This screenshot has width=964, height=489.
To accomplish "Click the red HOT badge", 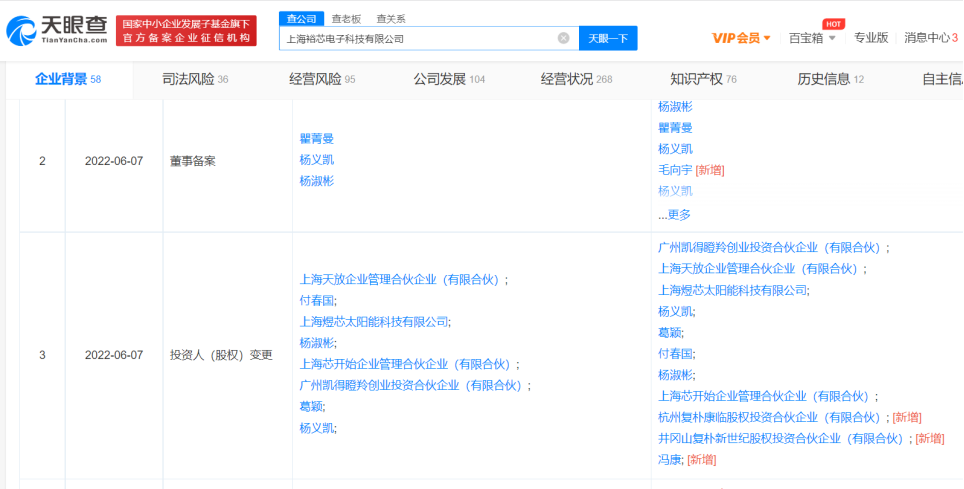I will pos(834,24).
